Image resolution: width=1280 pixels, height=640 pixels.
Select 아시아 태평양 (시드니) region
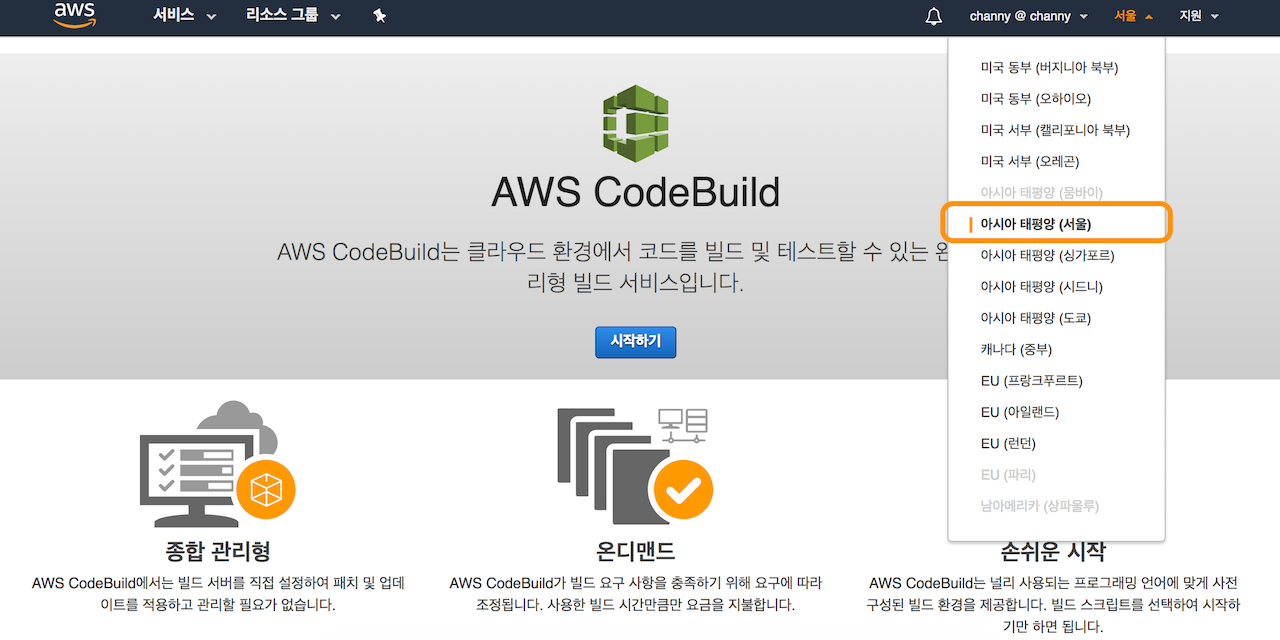pyautogui.click(x=1042, y=287)
